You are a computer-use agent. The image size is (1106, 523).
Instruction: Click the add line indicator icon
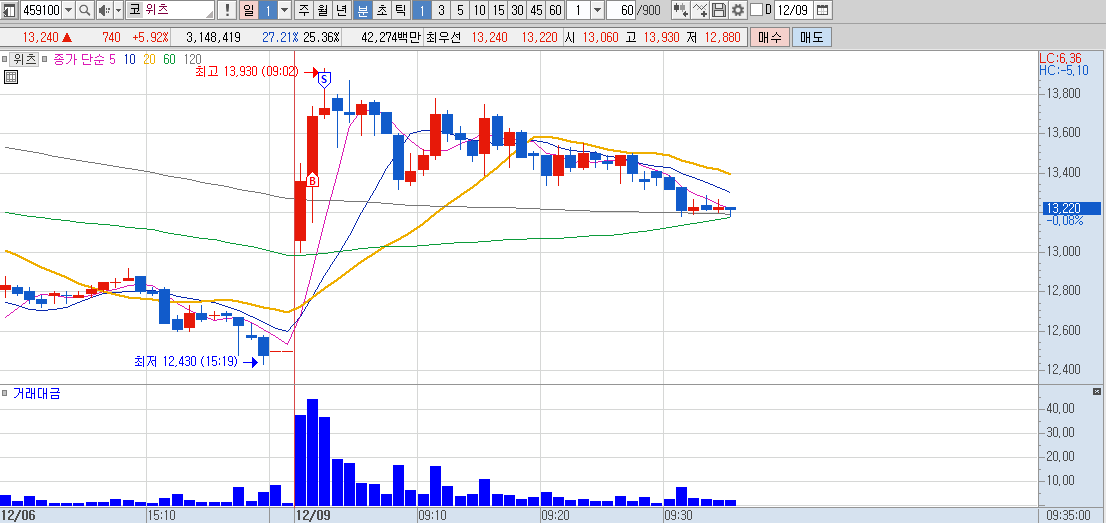[700, 10]
